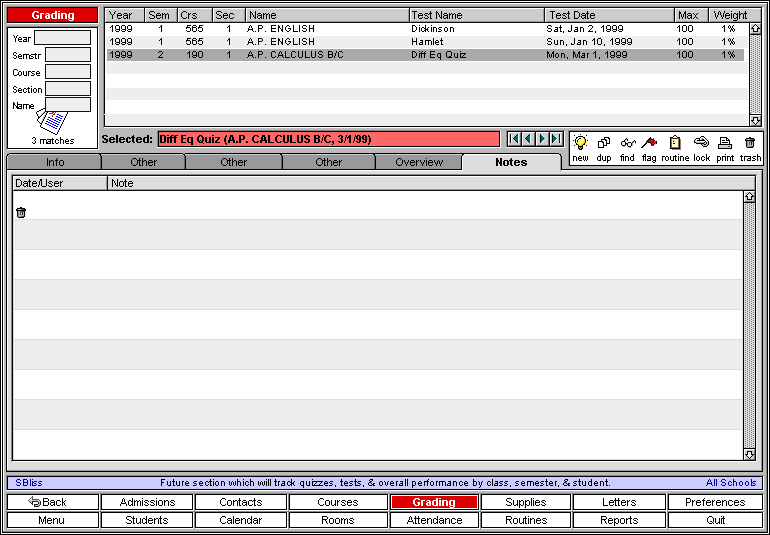Select the Hamlet test row

tap(425, 42)
